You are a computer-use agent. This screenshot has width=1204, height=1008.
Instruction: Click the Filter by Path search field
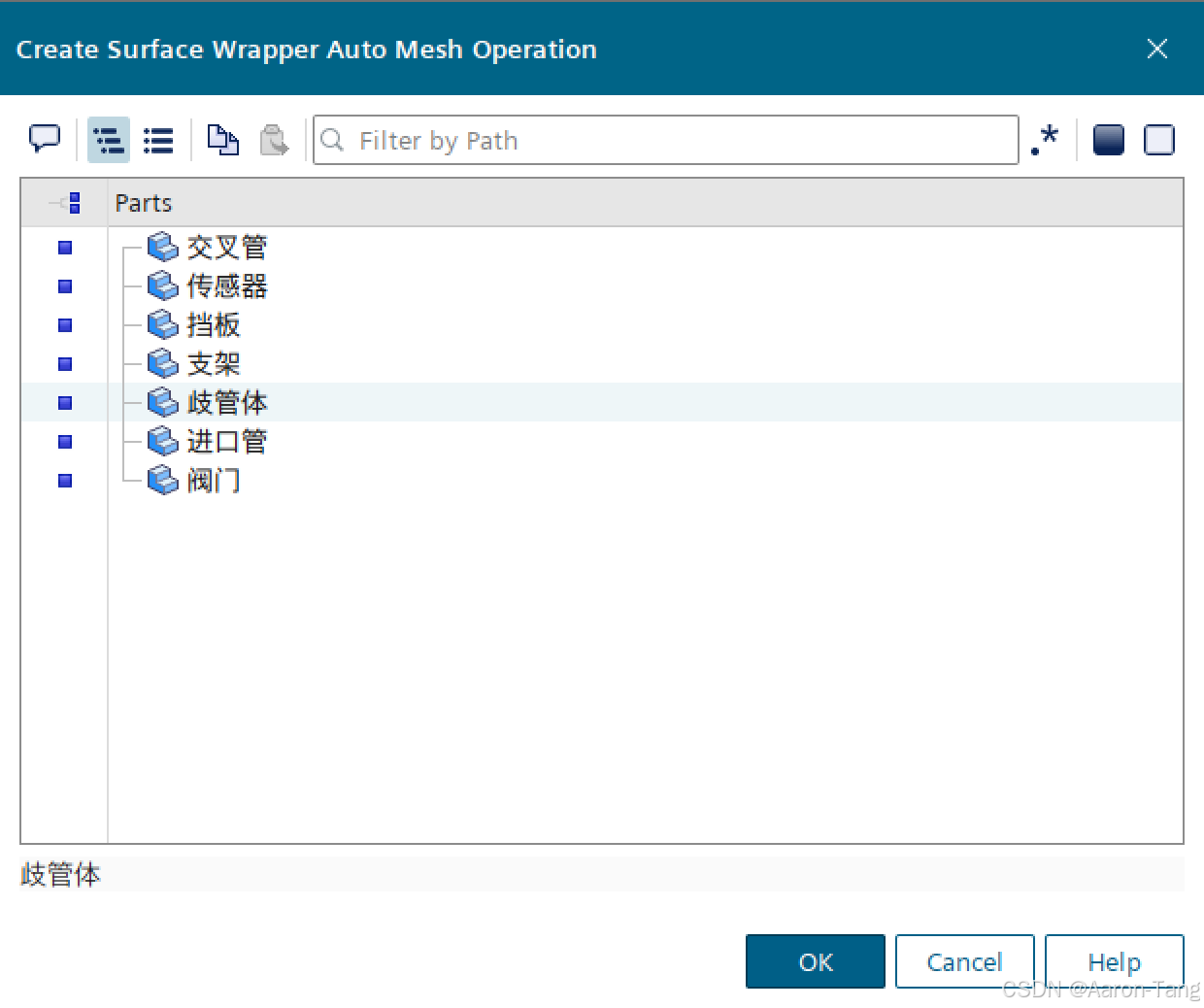(666, 140)
